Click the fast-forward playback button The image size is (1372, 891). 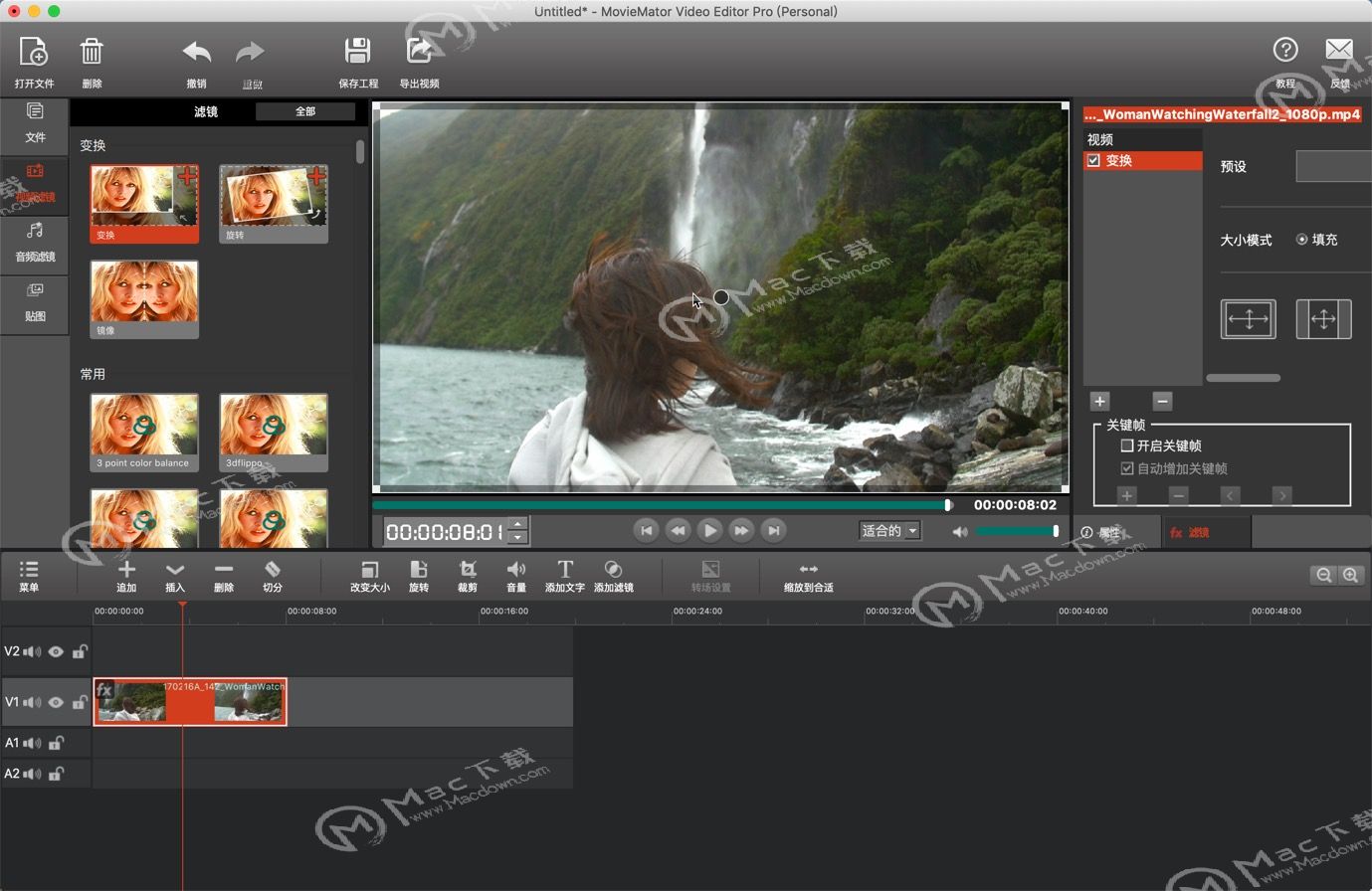(x=741, y=531)
